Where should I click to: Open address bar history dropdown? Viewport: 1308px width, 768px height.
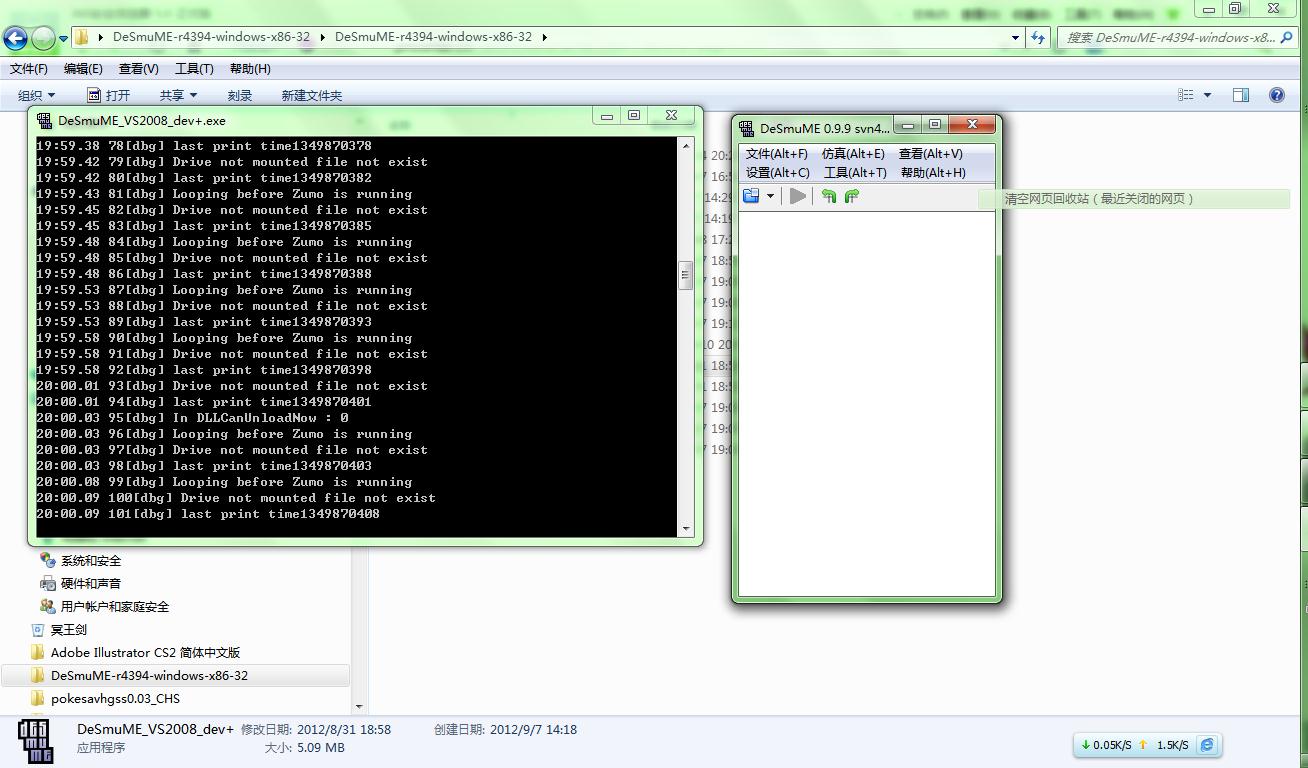click(1016, 38)
